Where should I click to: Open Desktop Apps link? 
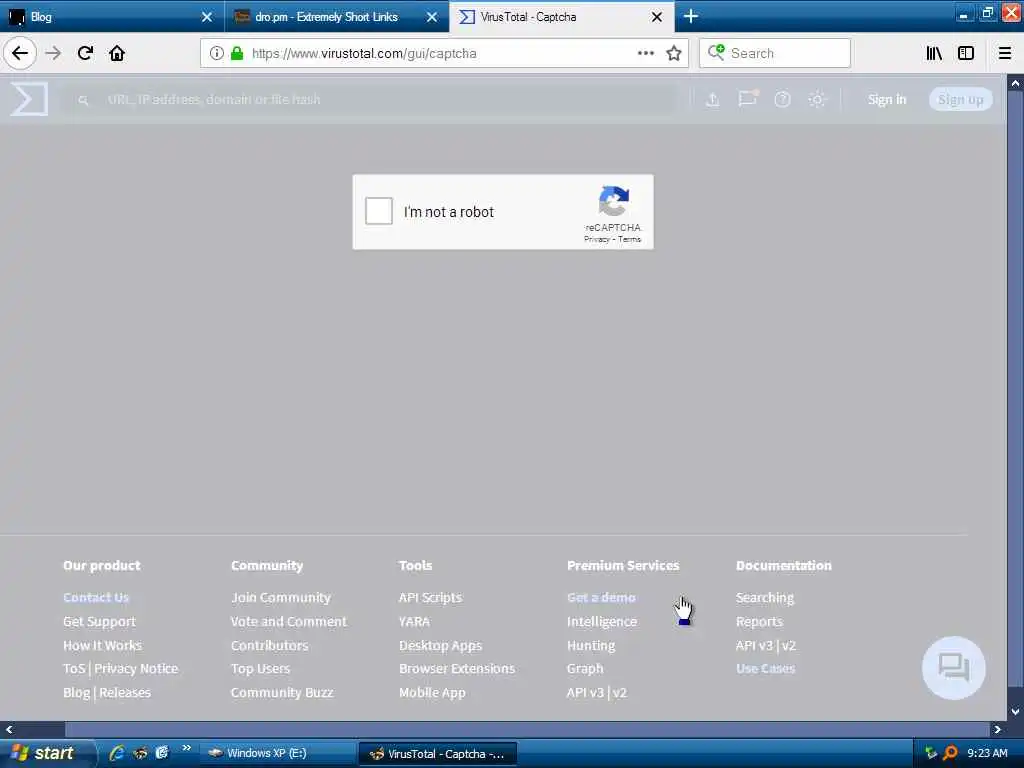(x=441, y=645)
